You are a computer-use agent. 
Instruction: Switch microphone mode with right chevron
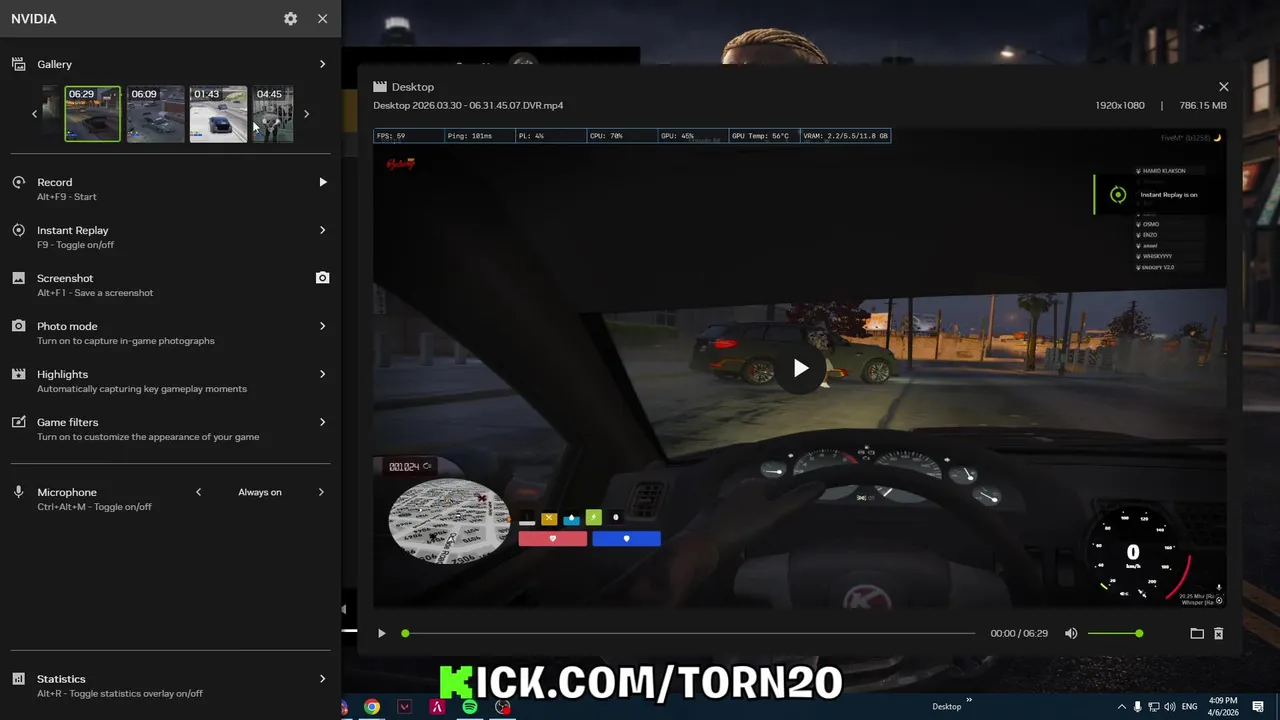tap(322, 492)
